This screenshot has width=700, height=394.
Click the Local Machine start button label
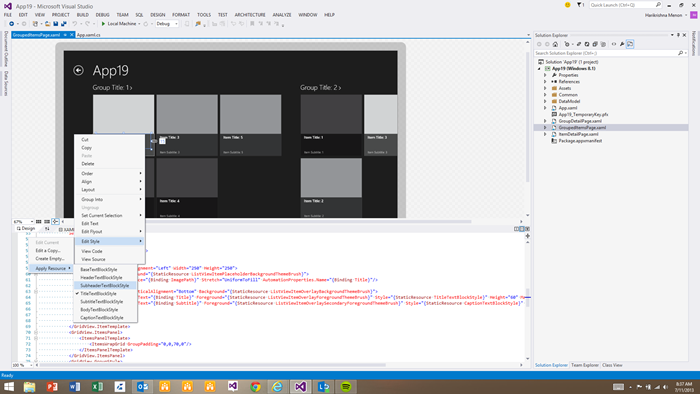121,24
